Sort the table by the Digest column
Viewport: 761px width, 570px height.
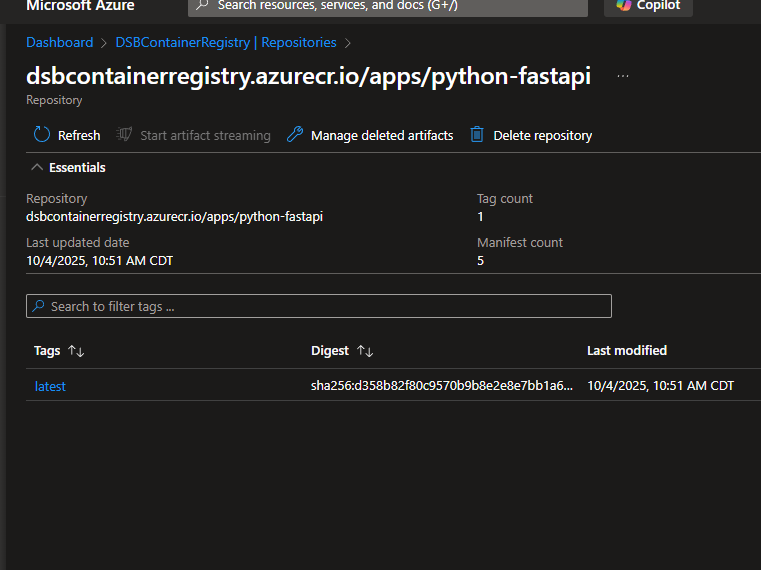point(365,351)
